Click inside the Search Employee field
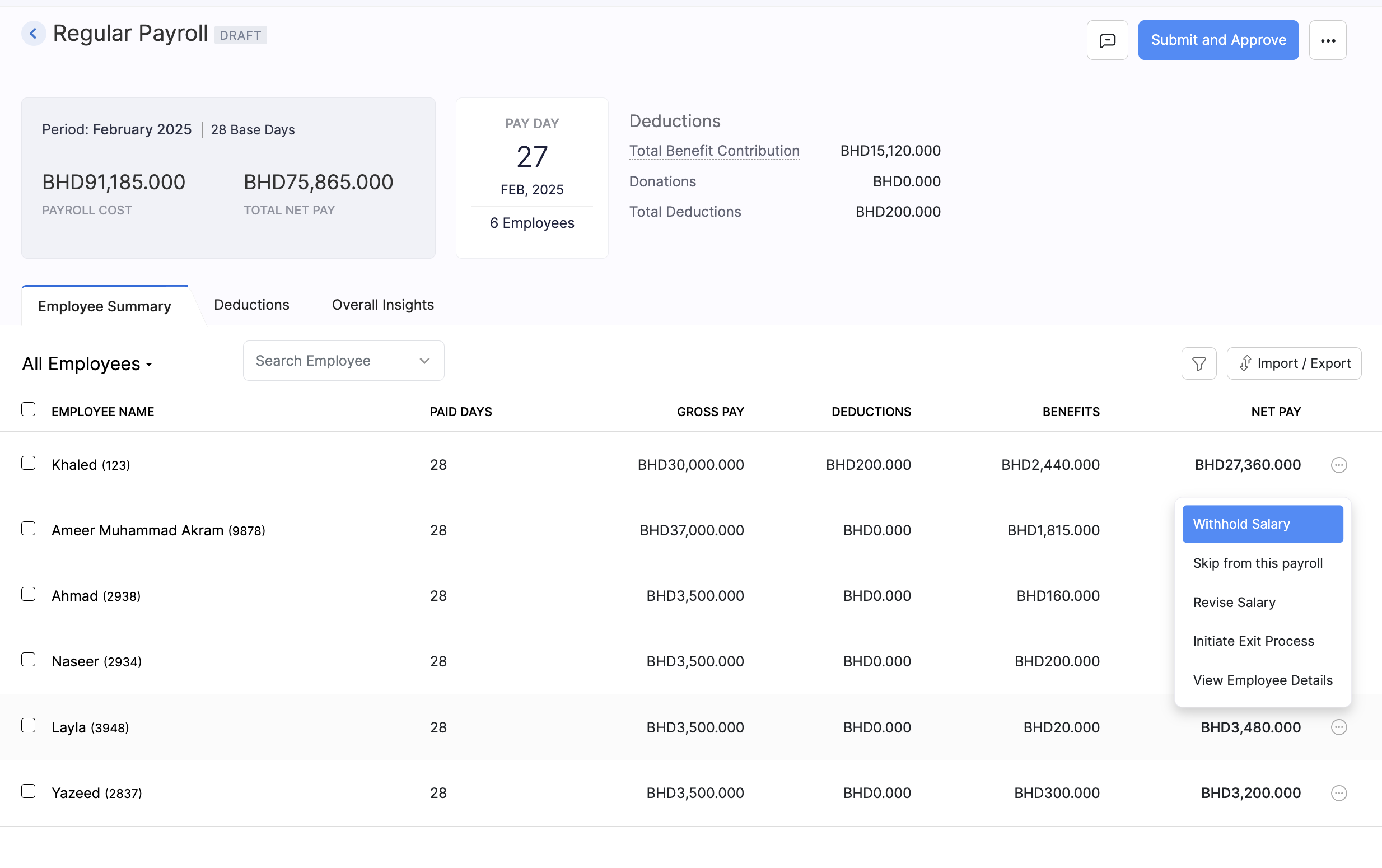This screenshot has width=1382, height=868. pos(321,361)
